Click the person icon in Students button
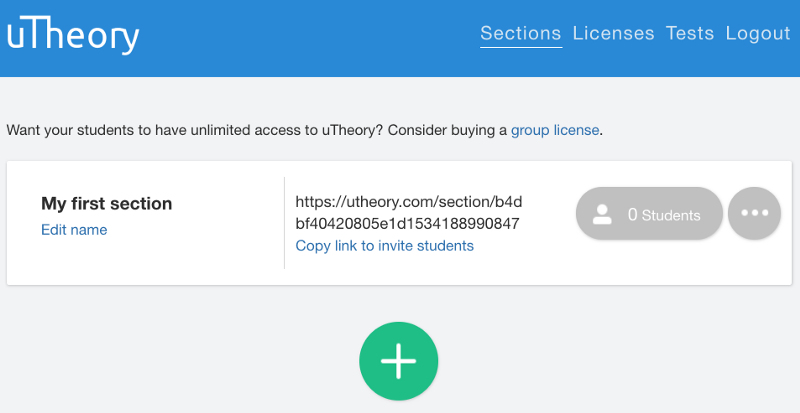 [603, 214]
